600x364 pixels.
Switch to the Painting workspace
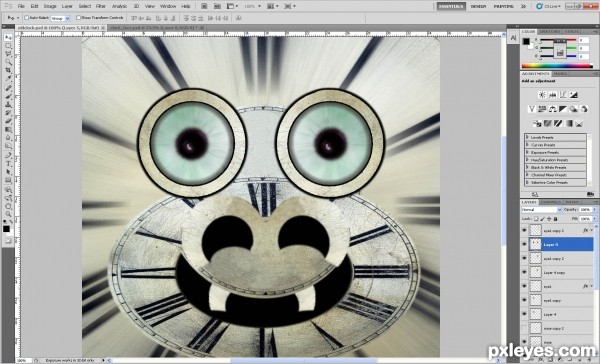tap(504, 6)
